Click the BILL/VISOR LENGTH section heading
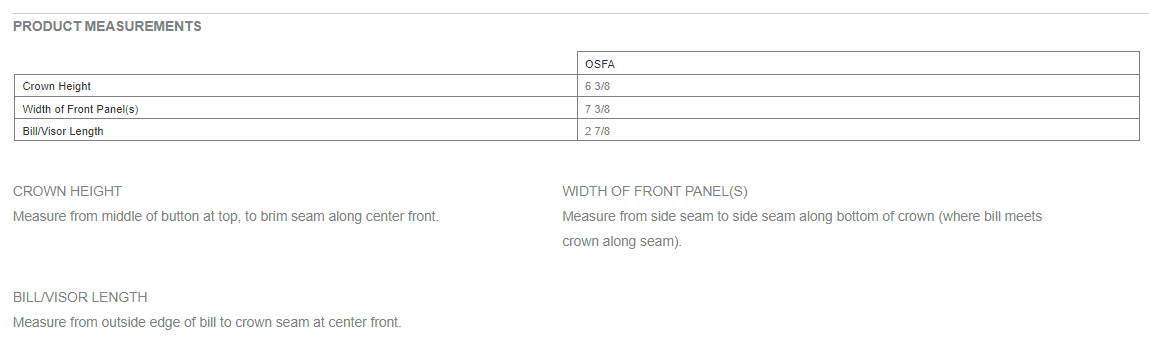Image resolution: width=1149 pixels, height=363 pixels. tap(80, 297)
